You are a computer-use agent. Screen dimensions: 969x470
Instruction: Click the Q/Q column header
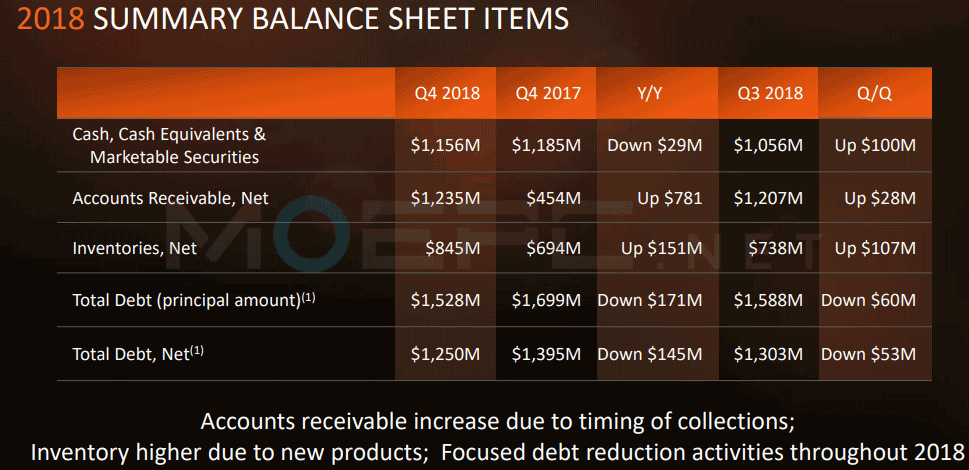876,93
